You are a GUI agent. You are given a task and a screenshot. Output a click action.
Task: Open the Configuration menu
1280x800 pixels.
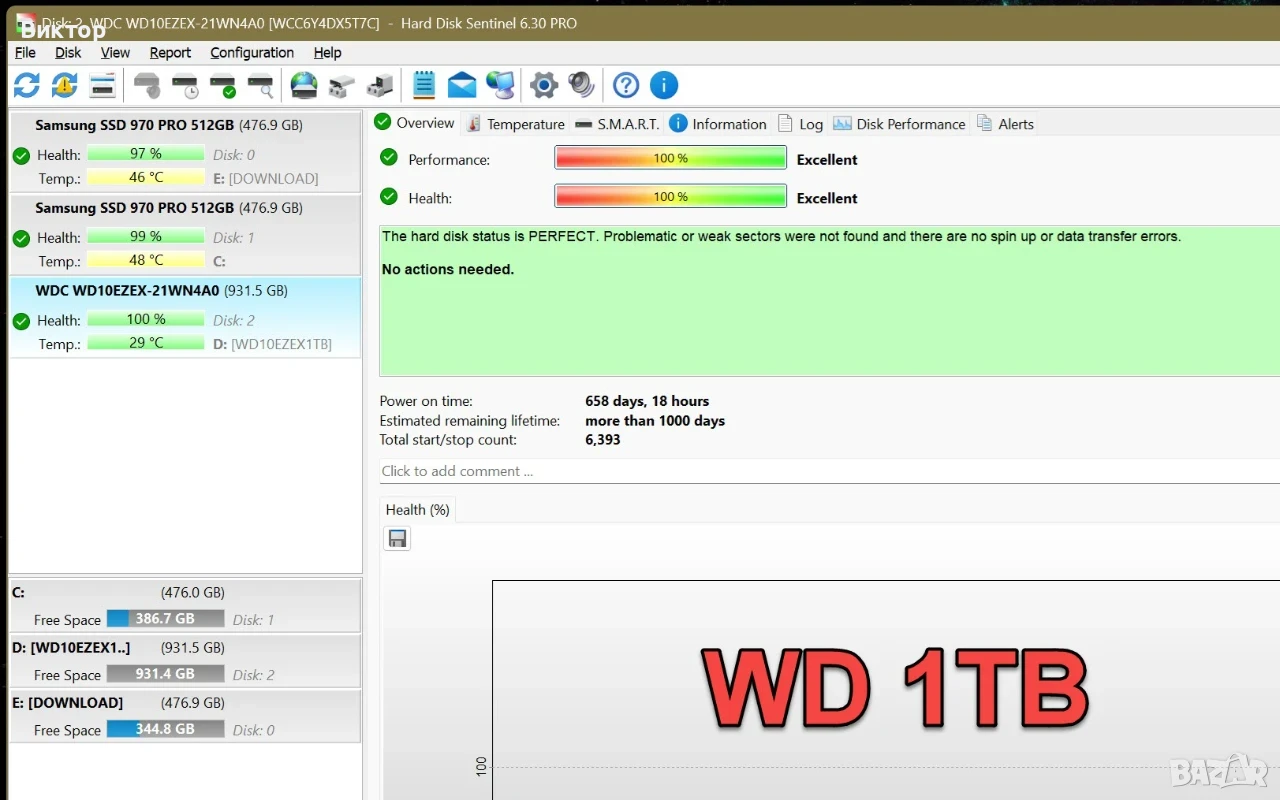252,52
